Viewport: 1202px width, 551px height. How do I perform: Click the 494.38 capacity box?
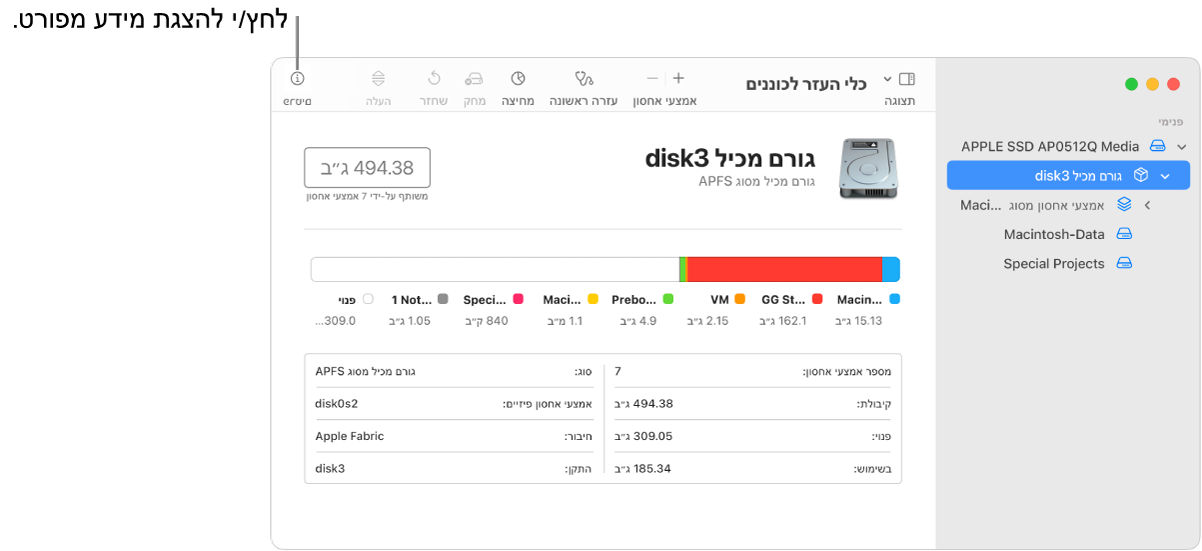click(367, 168)
